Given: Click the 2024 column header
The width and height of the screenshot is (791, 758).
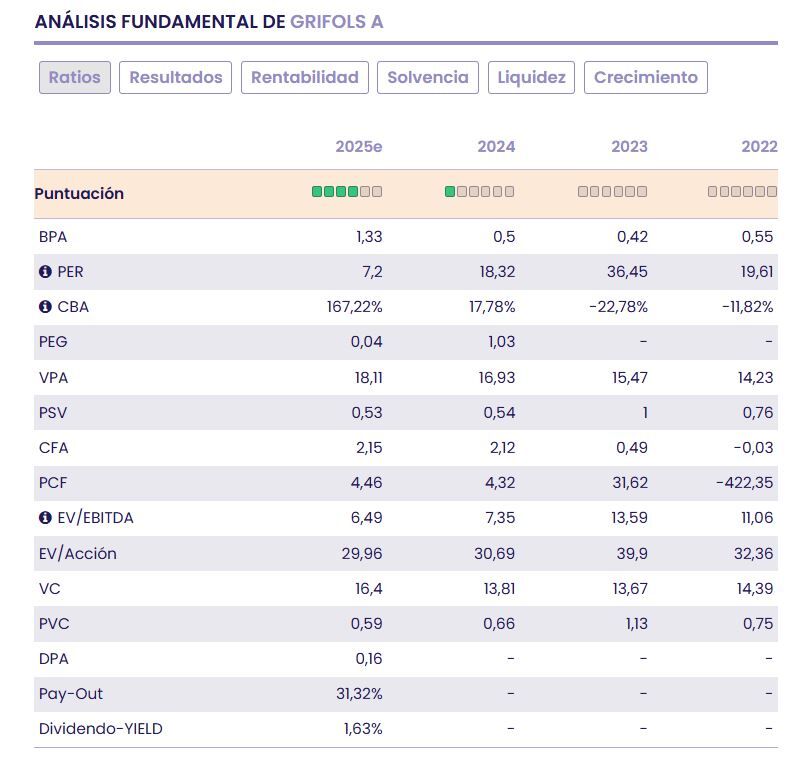Looking at the screenshot, I should [496, 147].
